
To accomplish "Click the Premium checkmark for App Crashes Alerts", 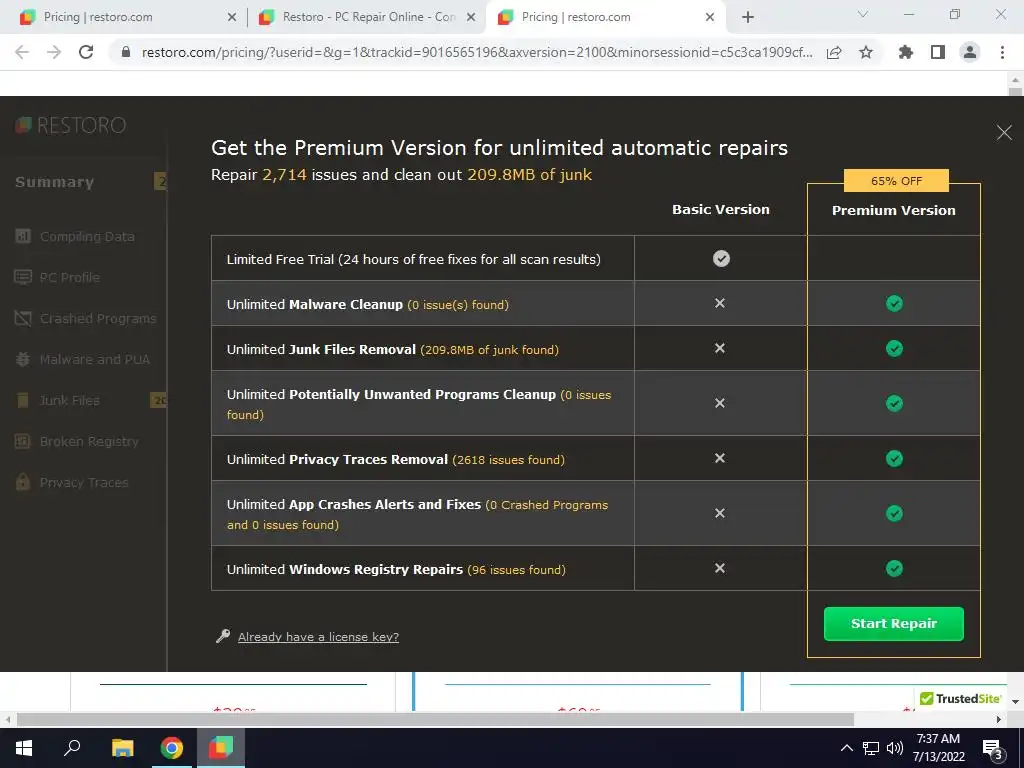I will pyautogui.click(x=894, y=513).
